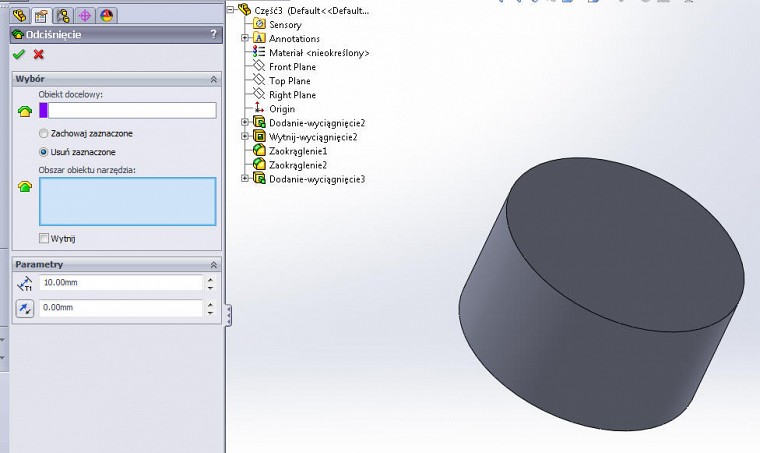Increase the 0.00mm value with spinner up
The image size is (760, 453).
210,304
